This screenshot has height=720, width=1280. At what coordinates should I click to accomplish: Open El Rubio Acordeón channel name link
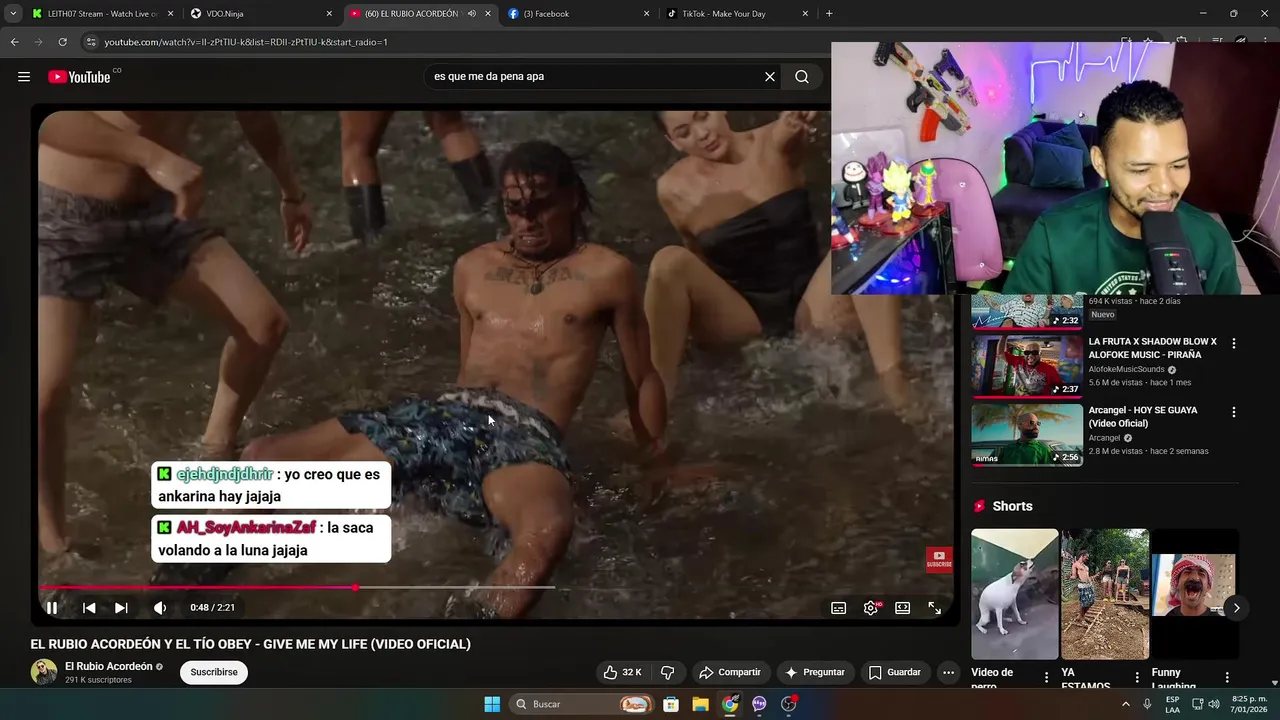pos(109,666)
